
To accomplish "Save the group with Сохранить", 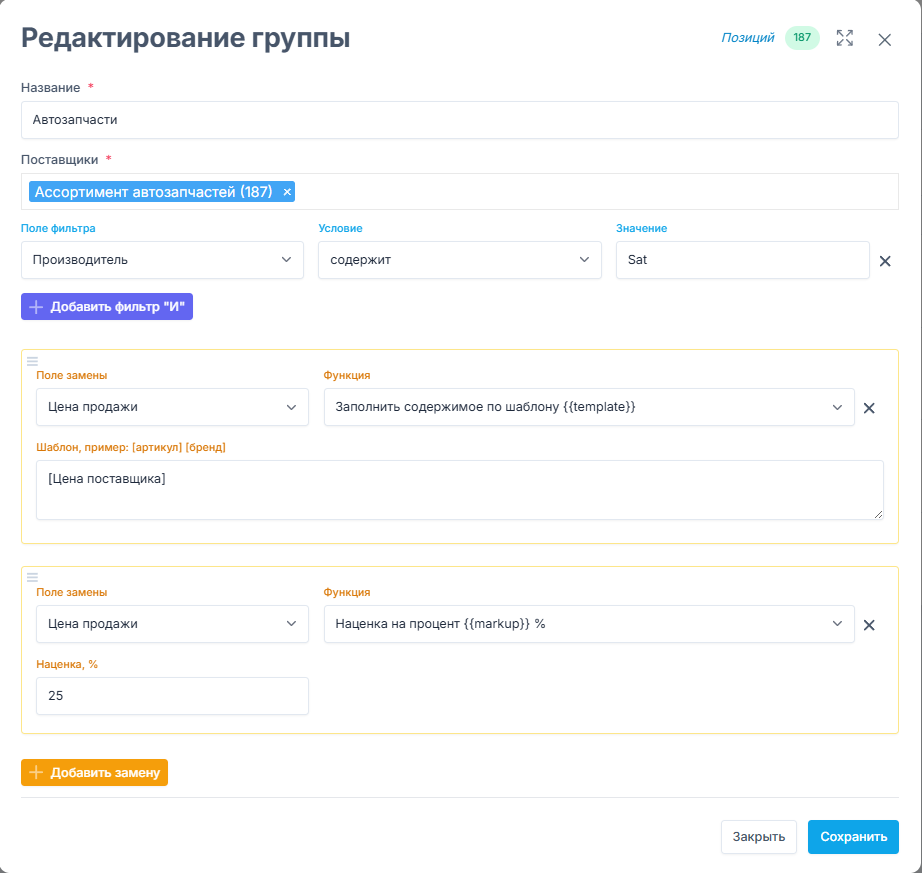I will (853, 837).
